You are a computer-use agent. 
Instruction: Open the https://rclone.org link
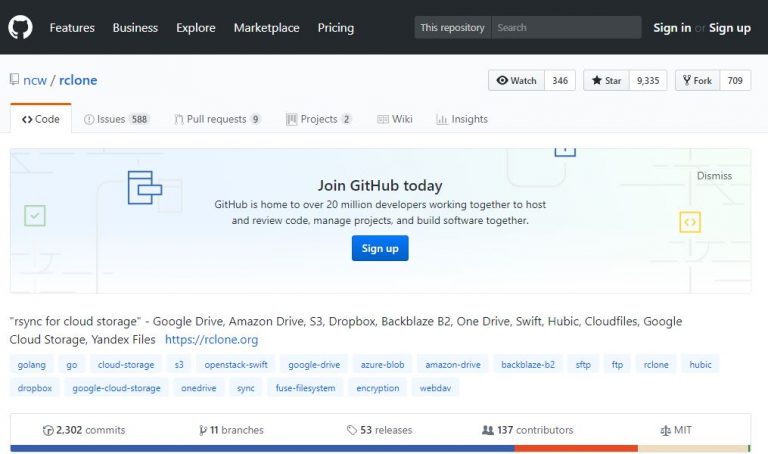(x=211, y=339)
